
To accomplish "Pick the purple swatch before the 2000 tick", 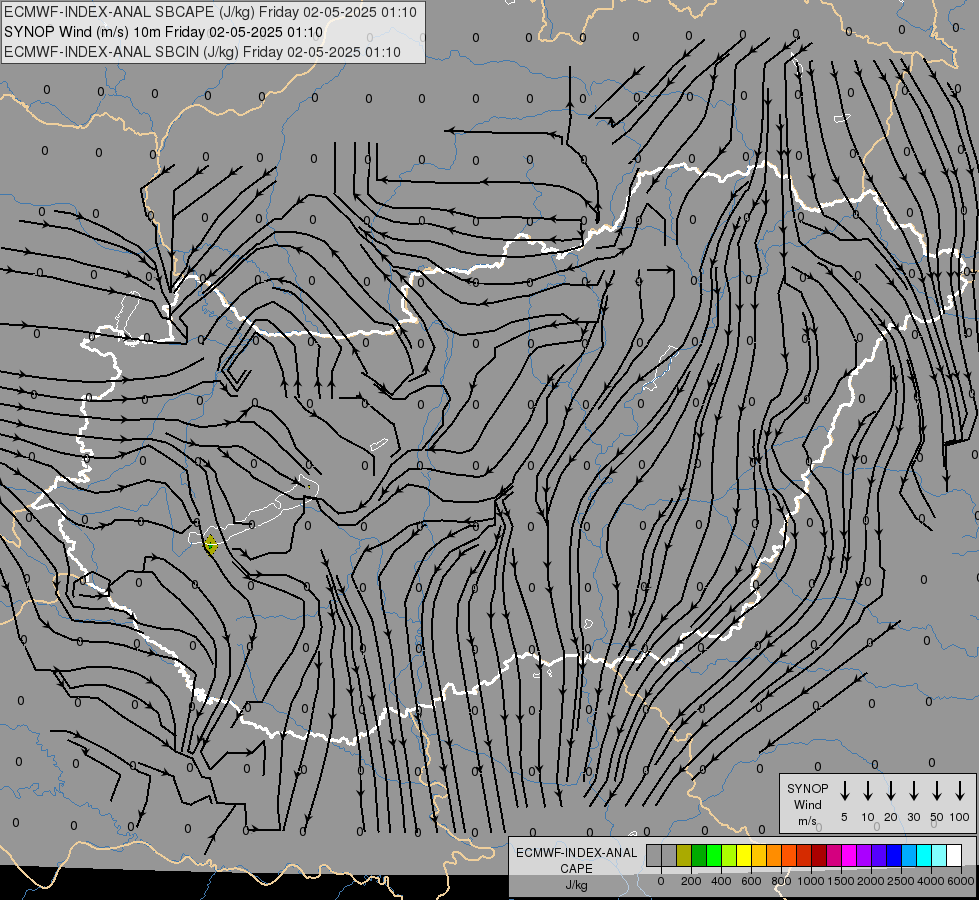I will click(864, 855).
